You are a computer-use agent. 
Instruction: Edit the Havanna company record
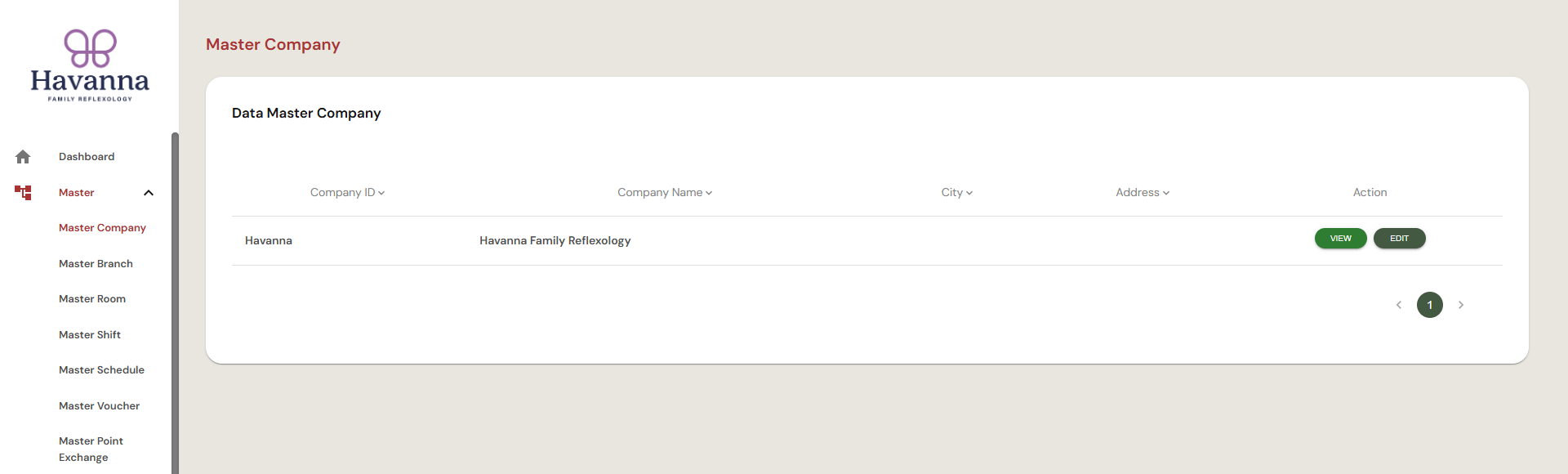pyautogui.click(x=1399, y=239)
